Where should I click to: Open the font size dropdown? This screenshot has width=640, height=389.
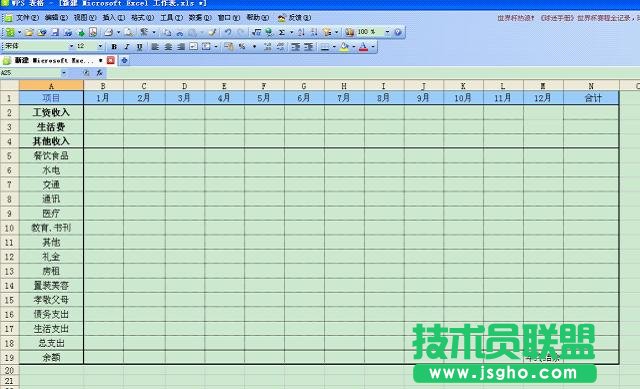pos(100,47)
